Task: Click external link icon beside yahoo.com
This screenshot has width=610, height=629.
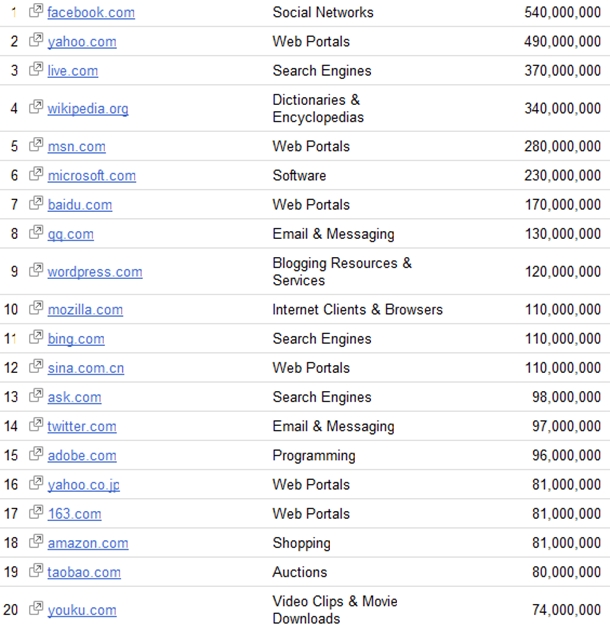Action: pyautogui.click(x=36, y=41)
